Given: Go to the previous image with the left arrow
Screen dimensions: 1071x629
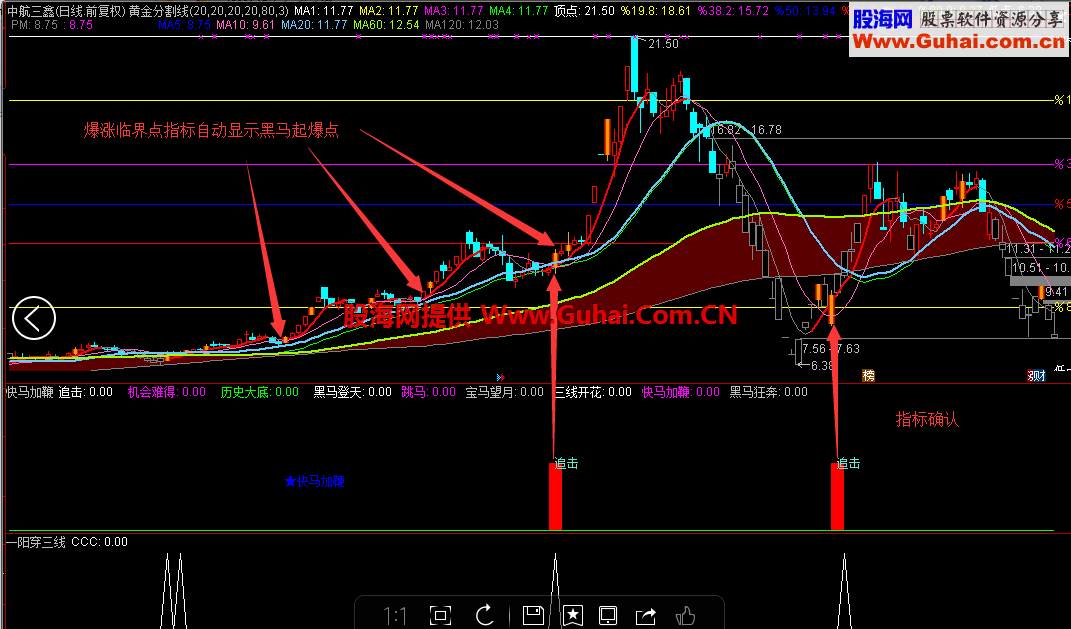Looking at the screenshot, I should [33, 318].
